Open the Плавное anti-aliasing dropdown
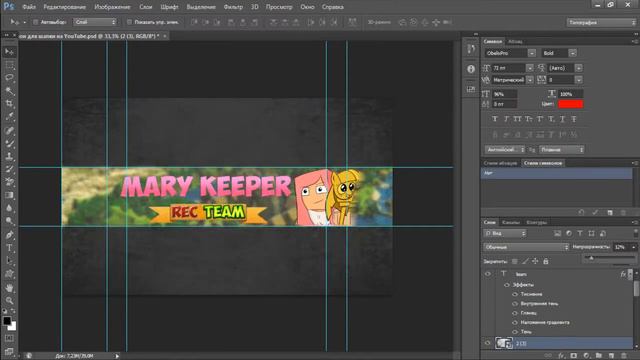The width and height of the screenshot is (640, 360). coord(561,150)
